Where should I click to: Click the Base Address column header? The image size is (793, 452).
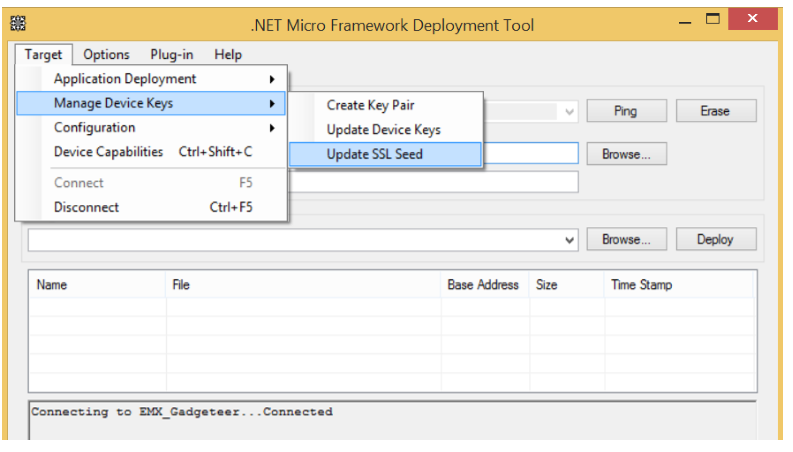click(485, 285)
